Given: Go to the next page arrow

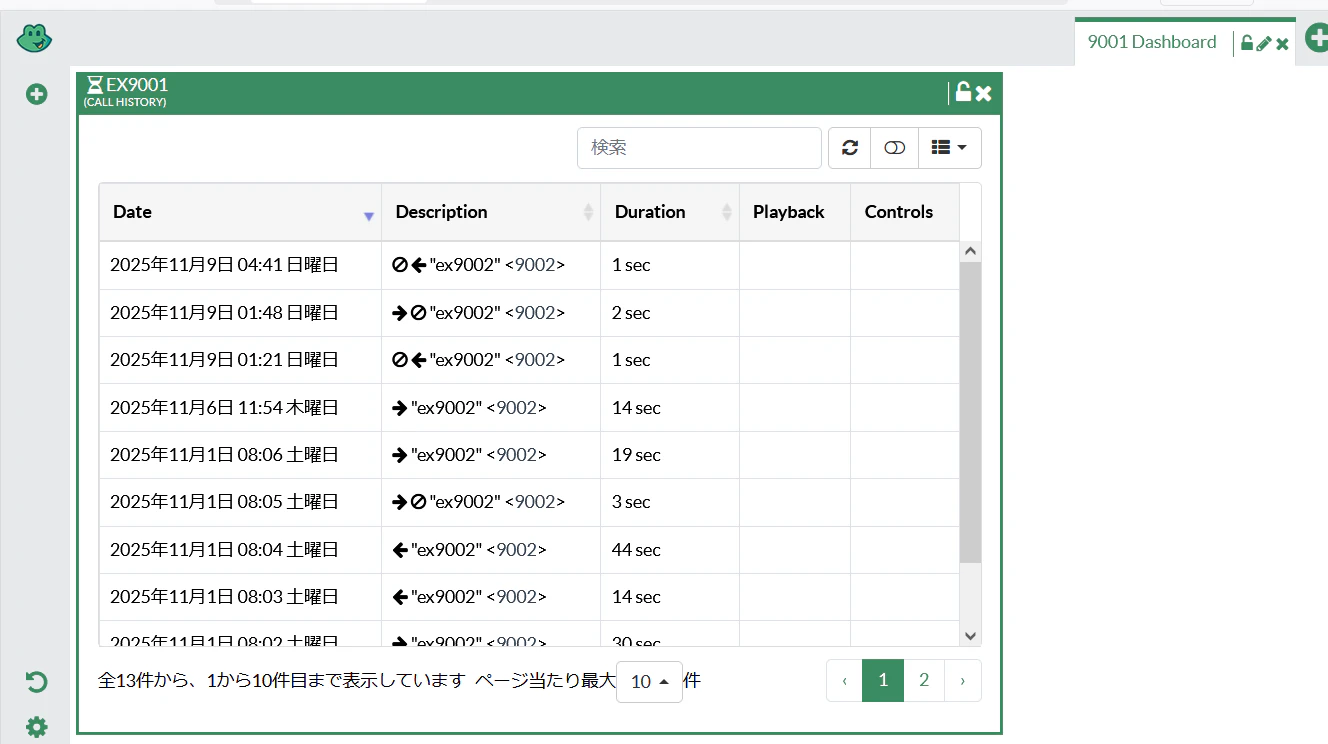Looking at the screenshot, I should [963, 681].
